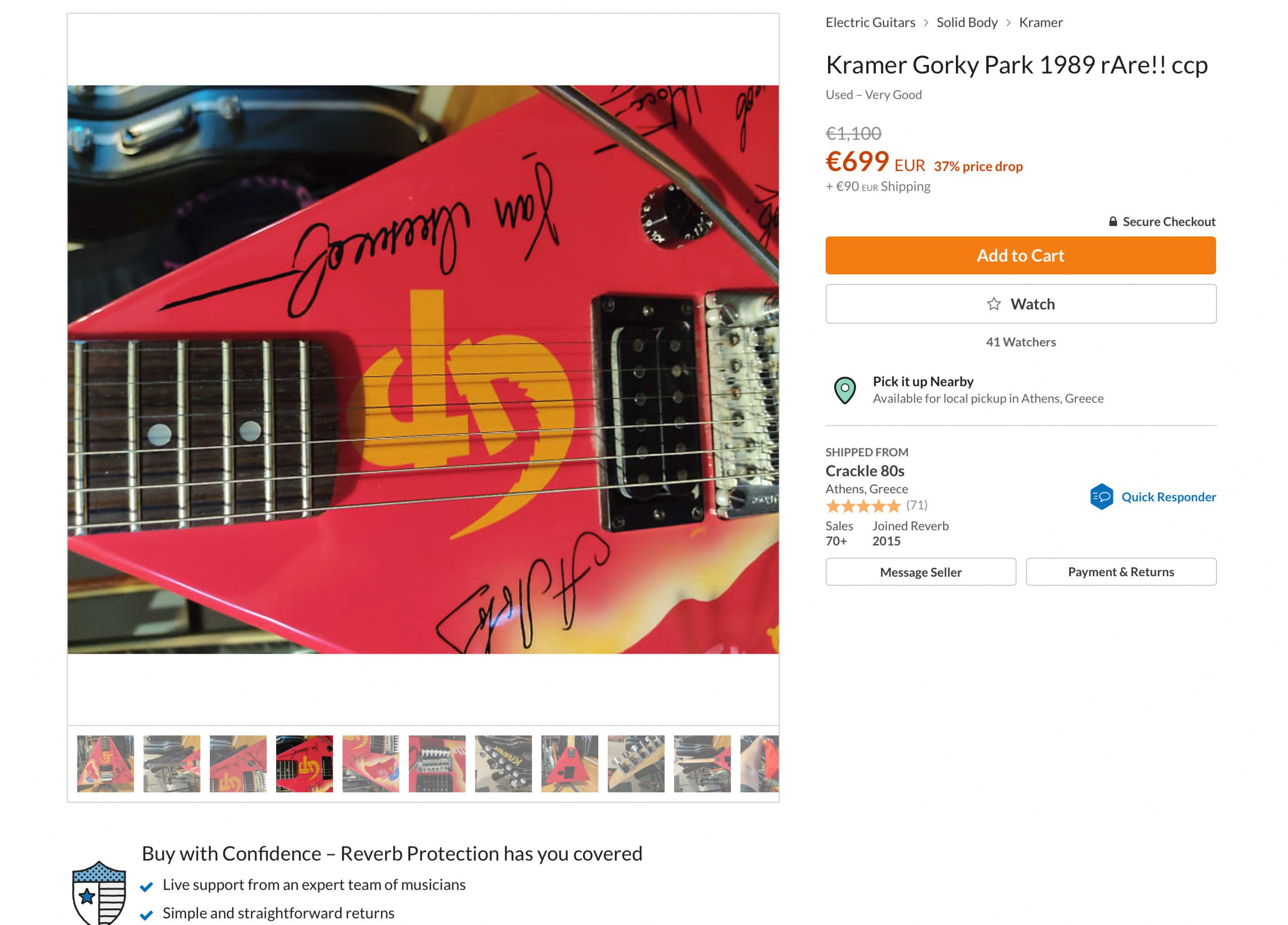
Task: Select the first full-guitar thumbnail
Action: (106, 763)
